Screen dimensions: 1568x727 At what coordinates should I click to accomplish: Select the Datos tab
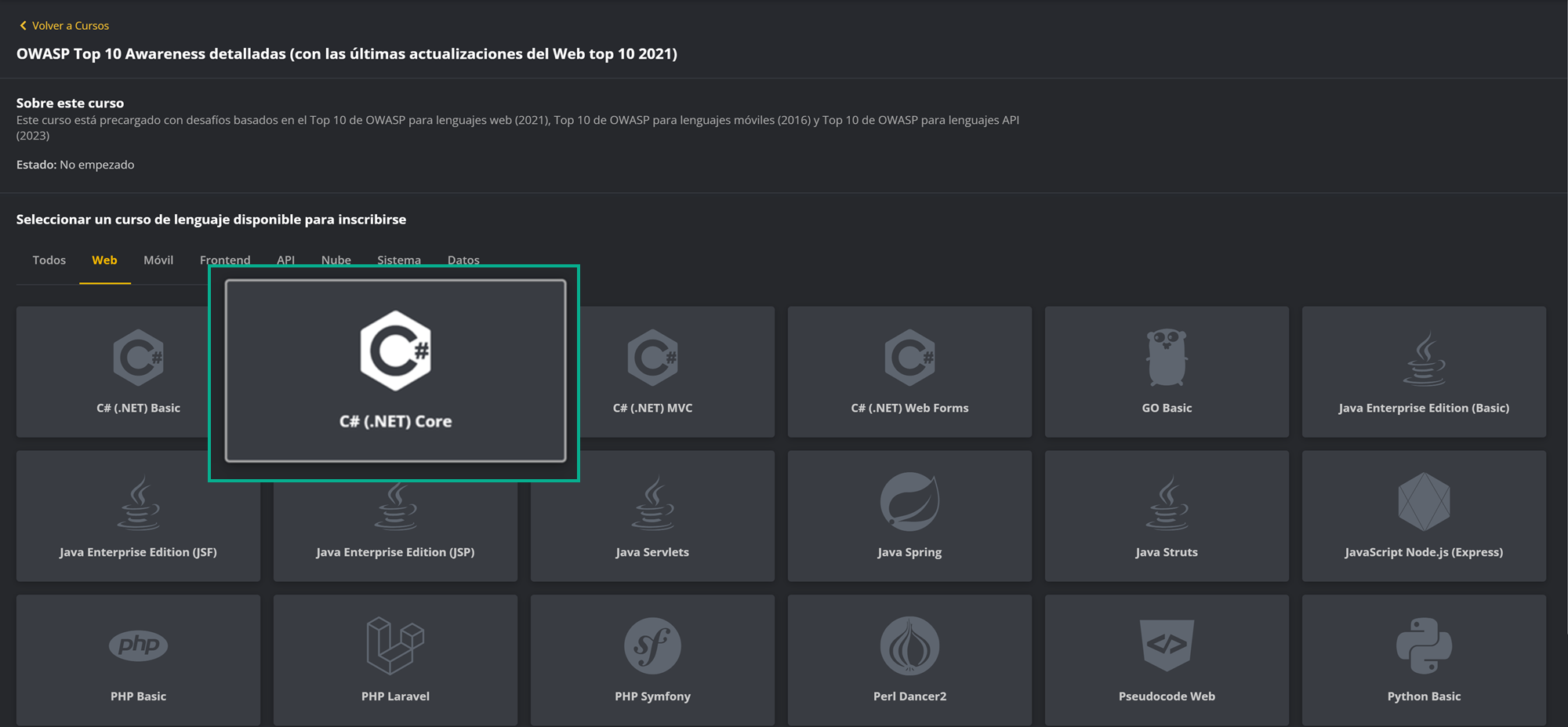[x=463, y=260]
